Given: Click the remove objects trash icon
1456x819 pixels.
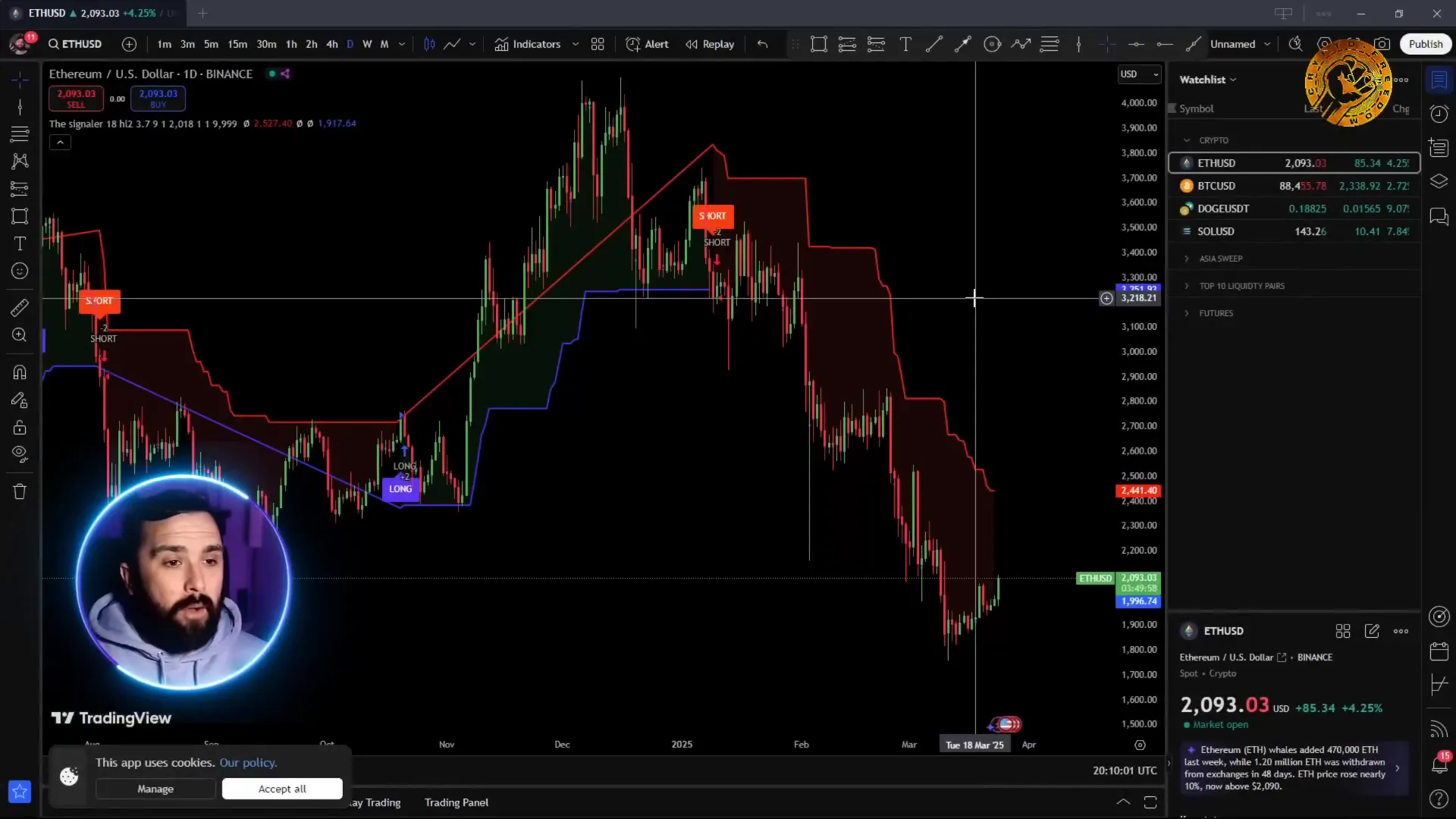Looking at the screenshot, I should coord(20,491).
